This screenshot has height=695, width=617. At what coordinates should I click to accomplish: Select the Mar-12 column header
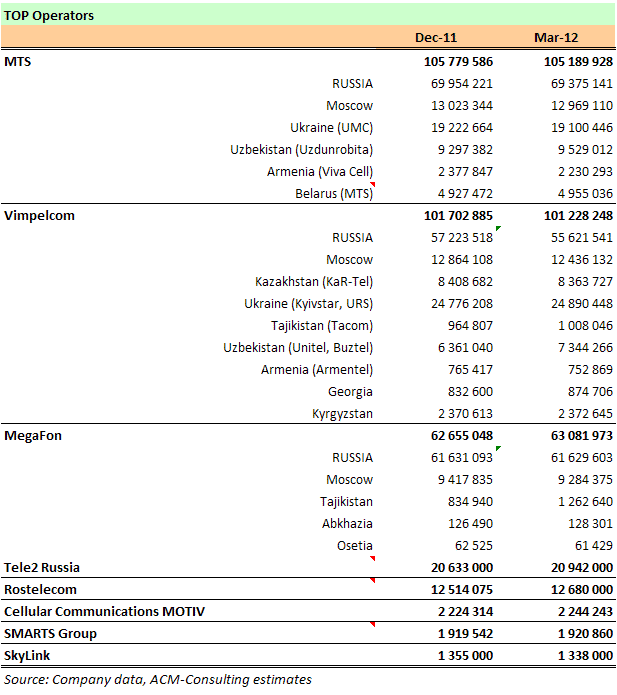(556, 37)
